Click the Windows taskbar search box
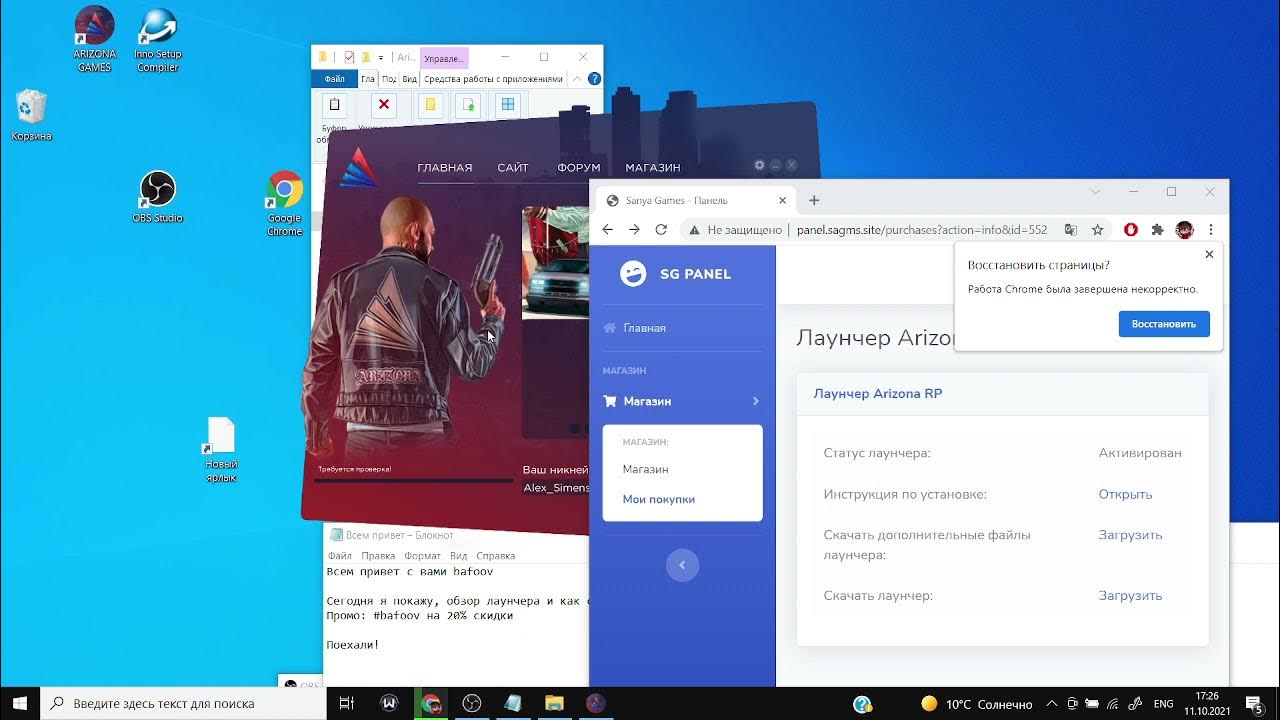 click(182, 703)
